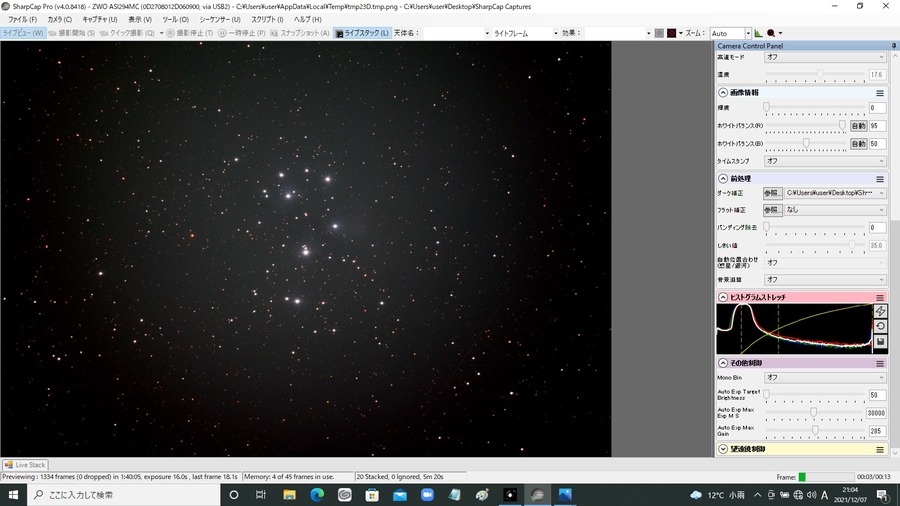
Task: Click the 天体名 input field
Action: (456, 33)
